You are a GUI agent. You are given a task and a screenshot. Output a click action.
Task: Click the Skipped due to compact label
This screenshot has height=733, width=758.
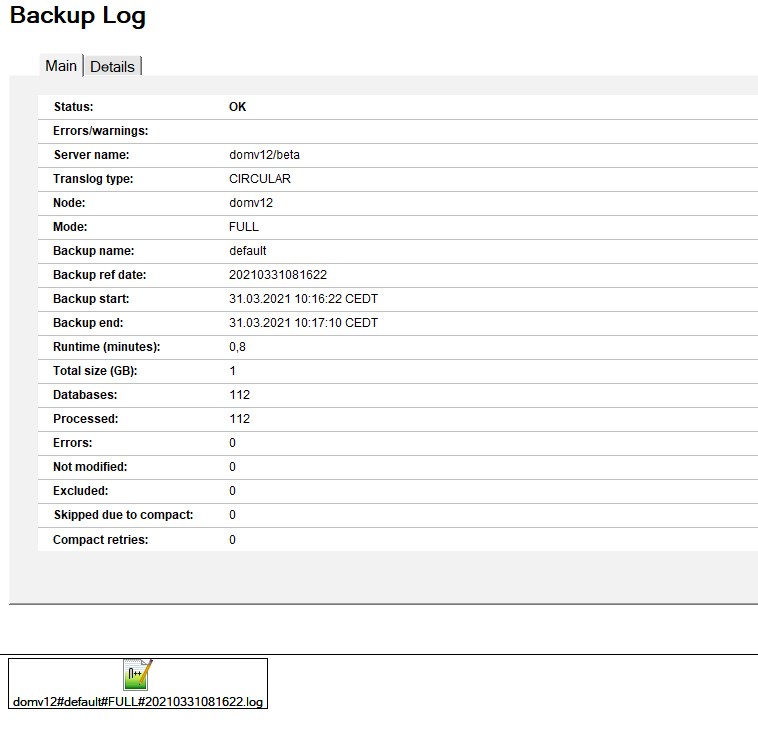(123, 515)
